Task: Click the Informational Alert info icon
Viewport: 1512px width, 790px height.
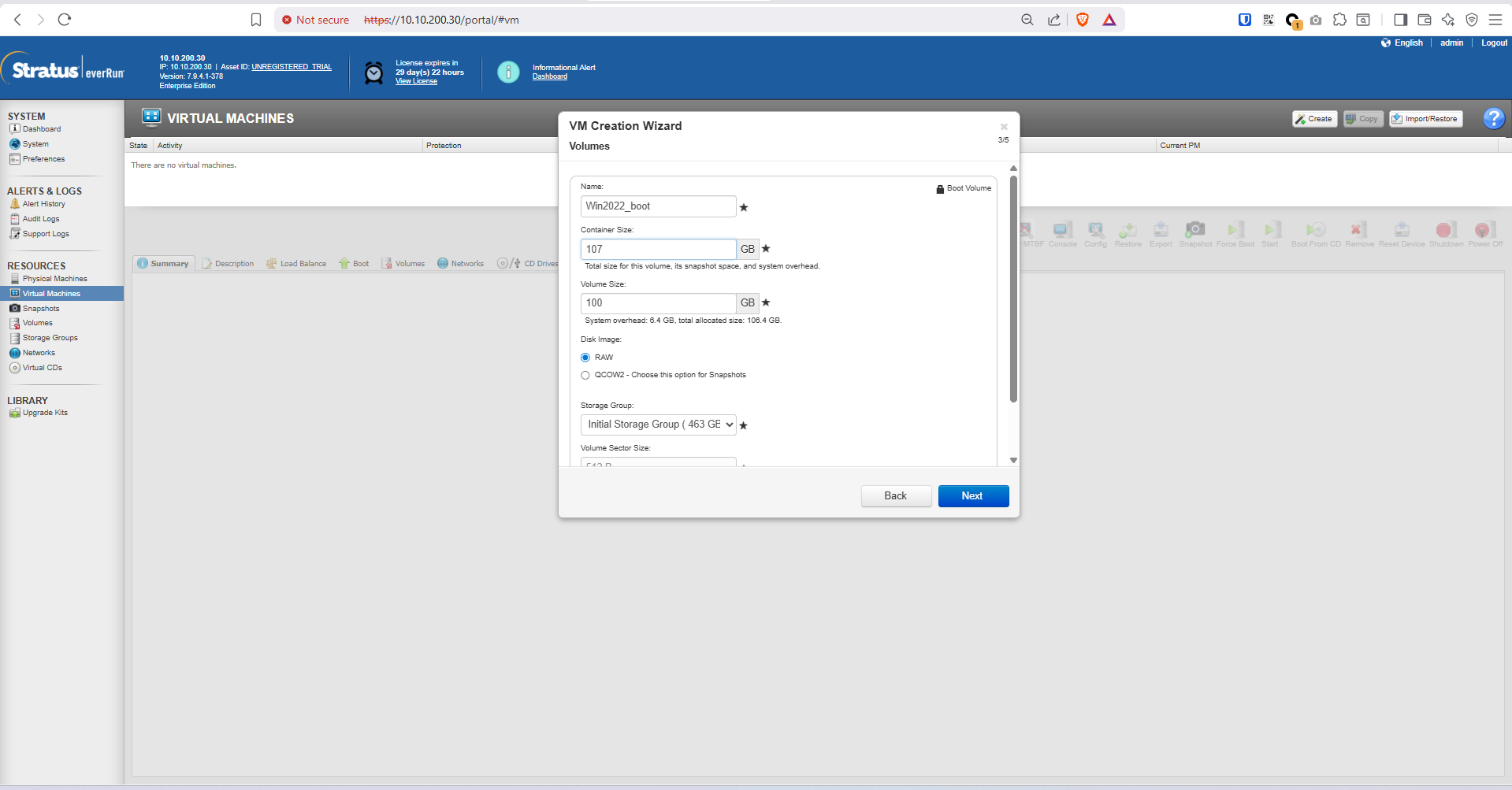Action: coord(508,72)
